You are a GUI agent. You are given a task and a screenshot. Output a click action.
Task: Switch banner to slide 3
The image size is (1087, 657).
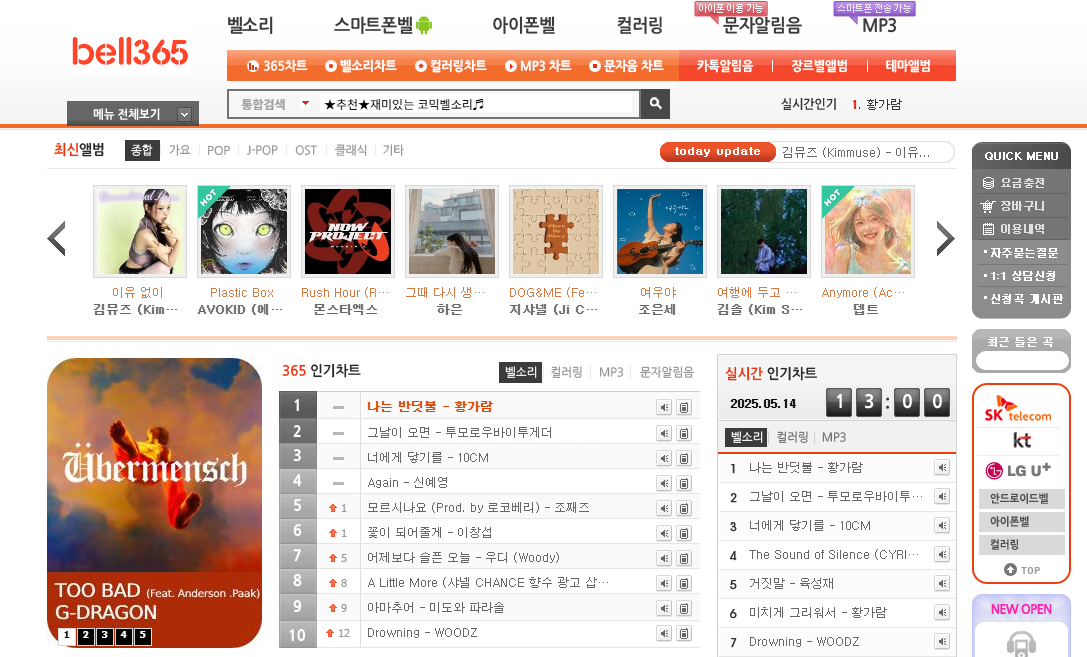[105, 635]
